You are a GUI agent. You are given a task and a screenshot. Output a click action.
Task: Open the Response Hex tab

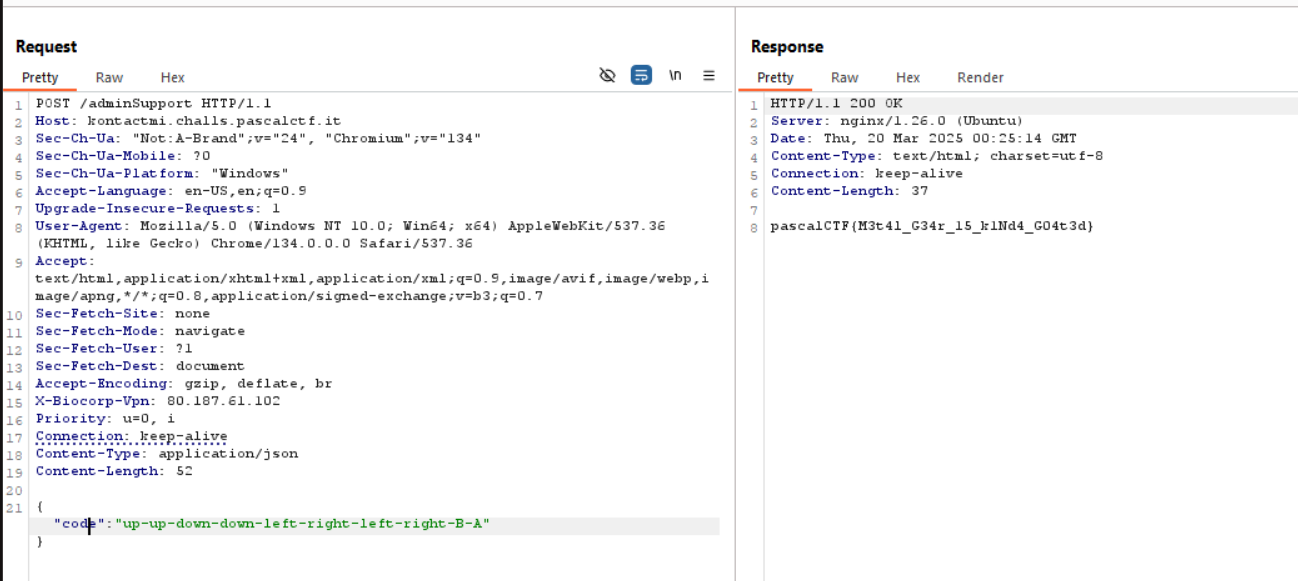pos(907,77)
